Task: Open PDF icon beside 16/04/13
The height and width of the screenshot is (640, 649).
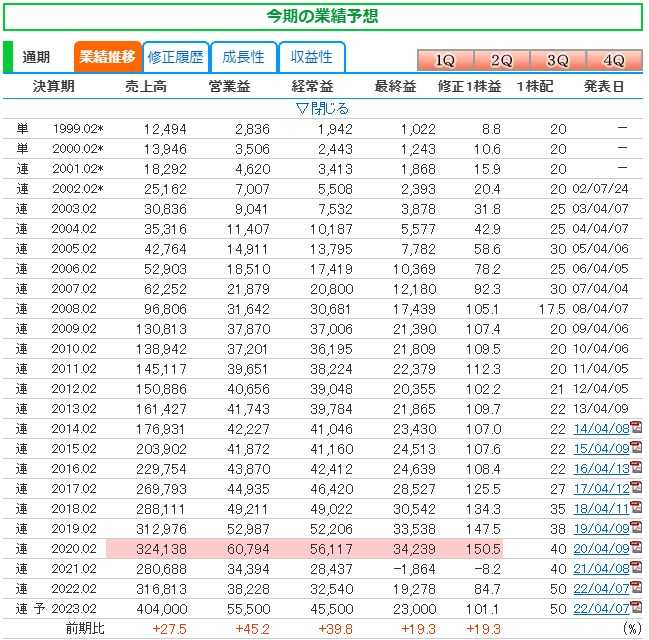Action: [636, 468]
